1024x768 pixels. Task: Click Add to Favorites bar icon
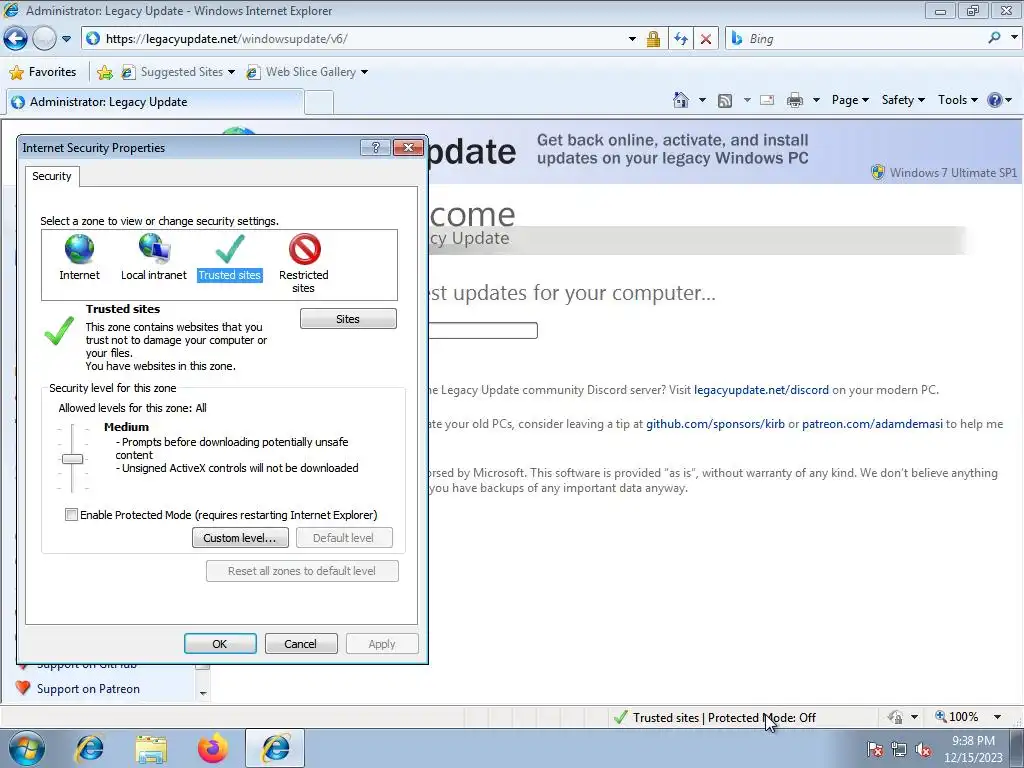tap(104, 72)
